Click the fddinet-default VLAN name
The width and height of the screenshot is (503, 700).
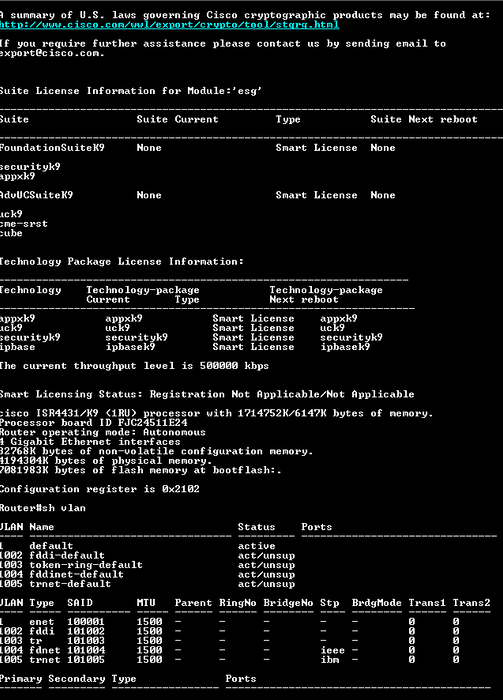(x=76, y=574)
